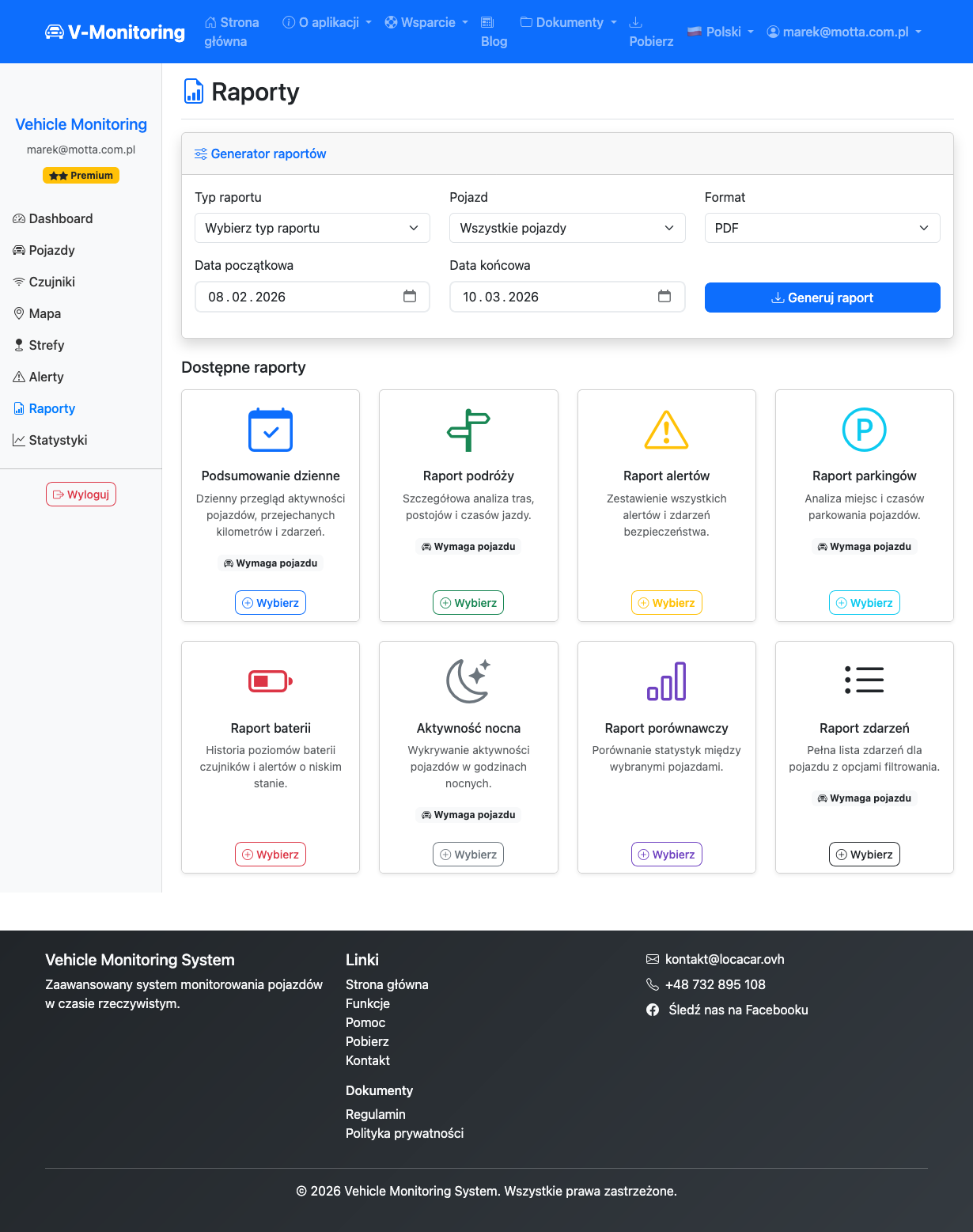Click the daily summary calendar check icon
Screen dimensions: 973x1232
point(271,430)
